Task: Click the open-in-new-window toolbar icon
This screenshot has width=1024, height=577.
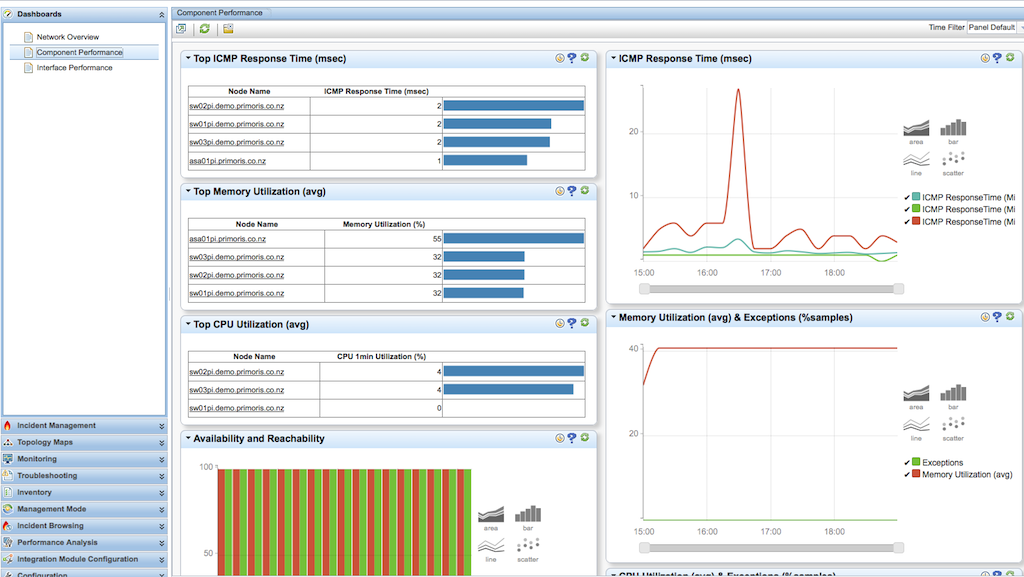Action: coord(182,29)
